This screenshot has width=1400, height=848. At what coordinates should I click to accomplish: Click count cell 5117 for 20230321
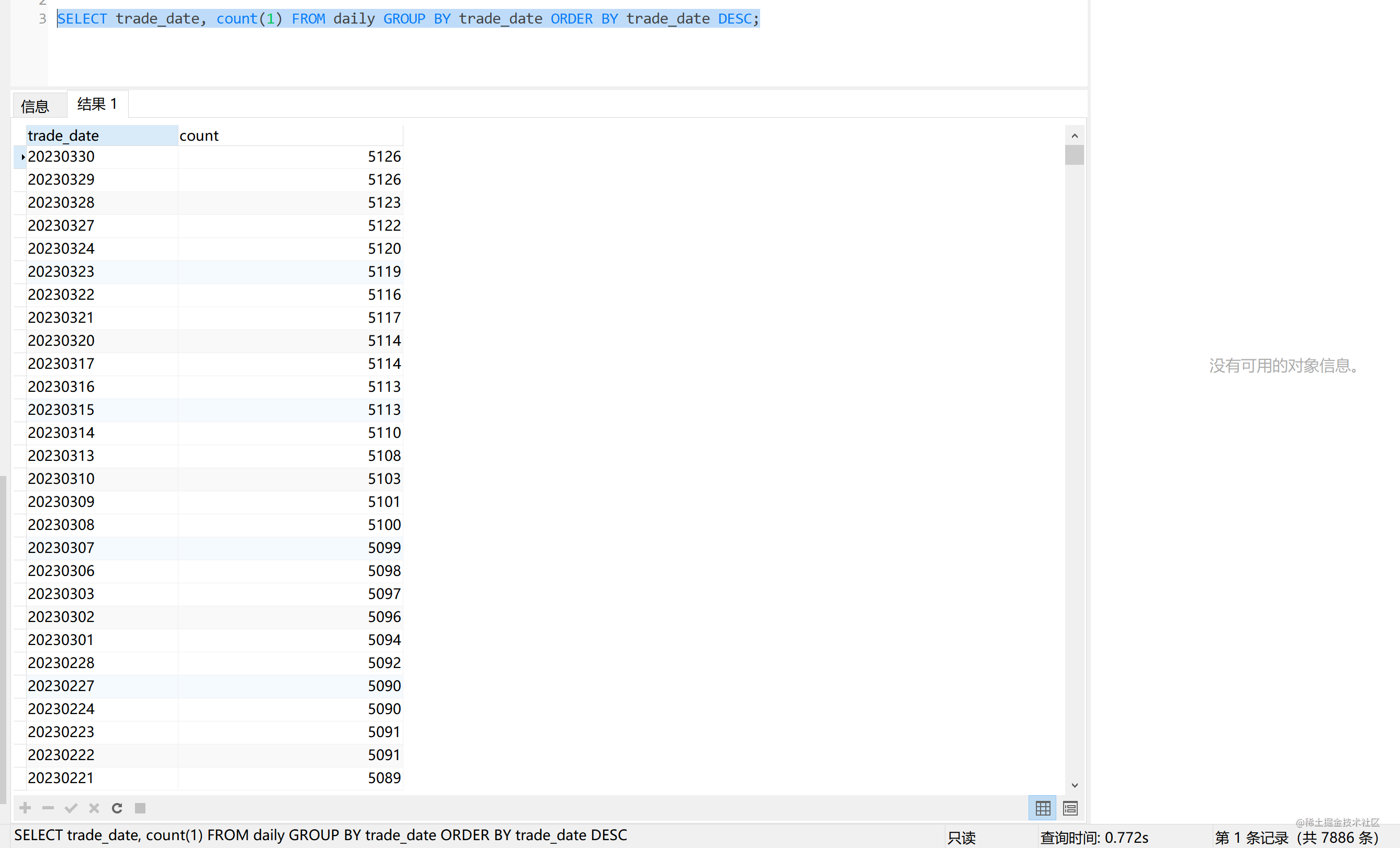(384, 318)
